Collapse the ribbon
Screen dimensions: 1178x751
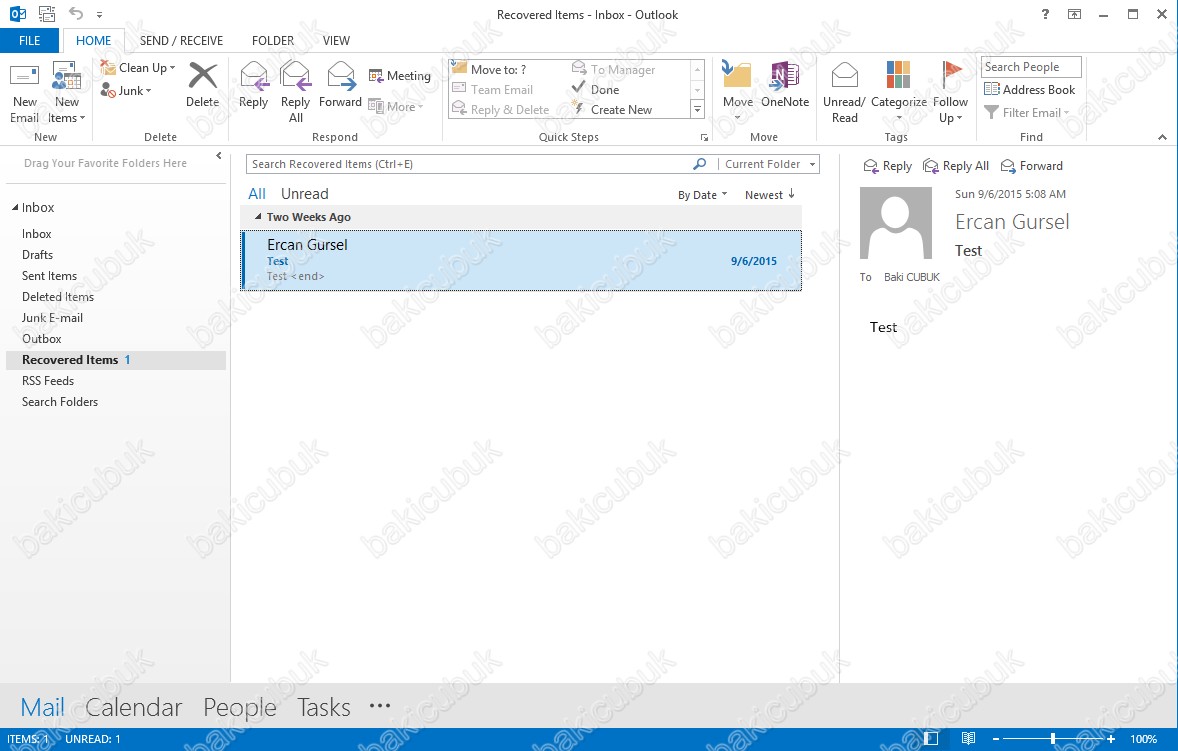click(x=1161, y=137)
